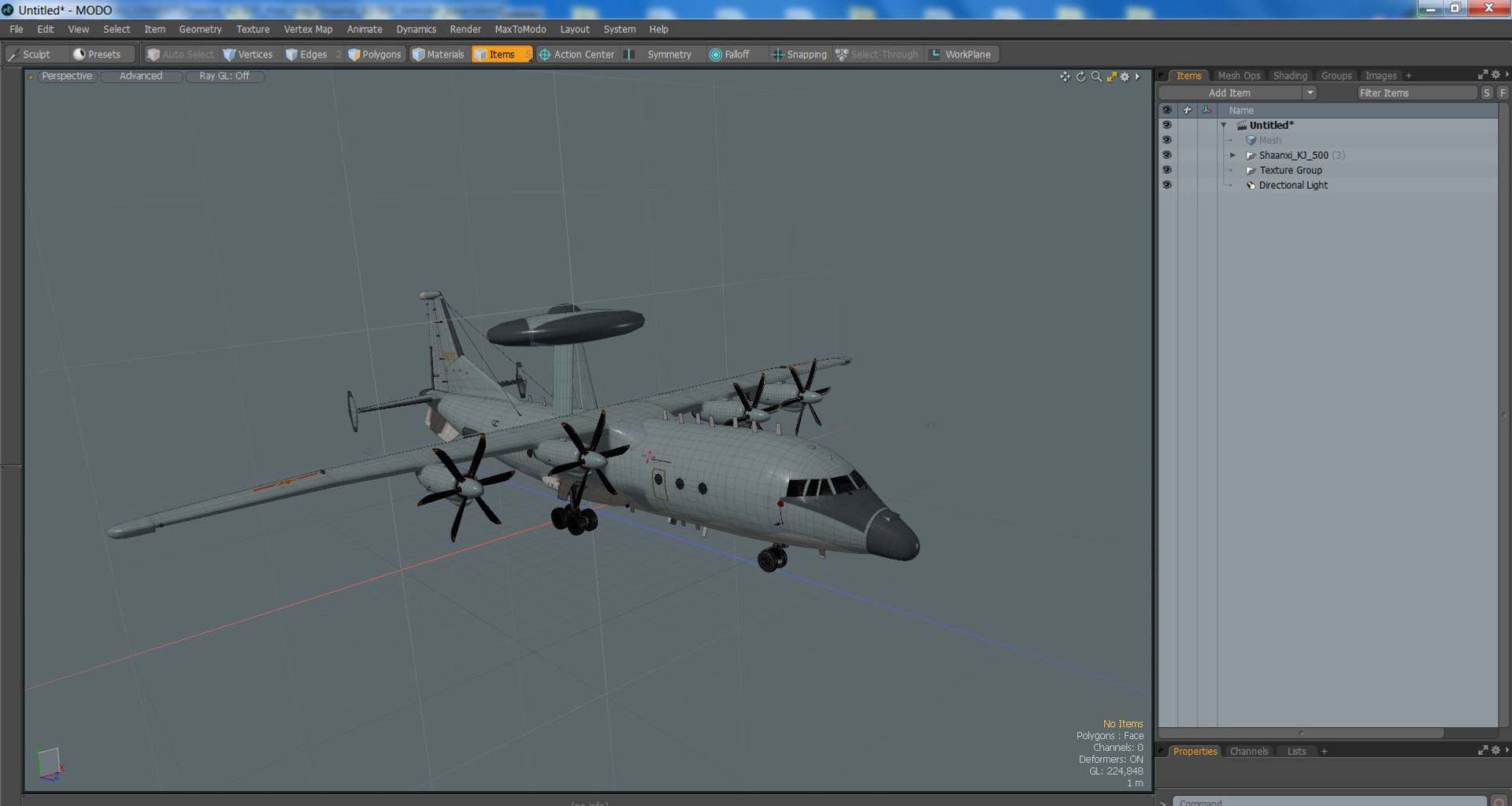Image resolution: width=1512 pixels, height=806 pixels.
Task: Click the S button next to Filter Items
Action: (x=1487, y=93)
